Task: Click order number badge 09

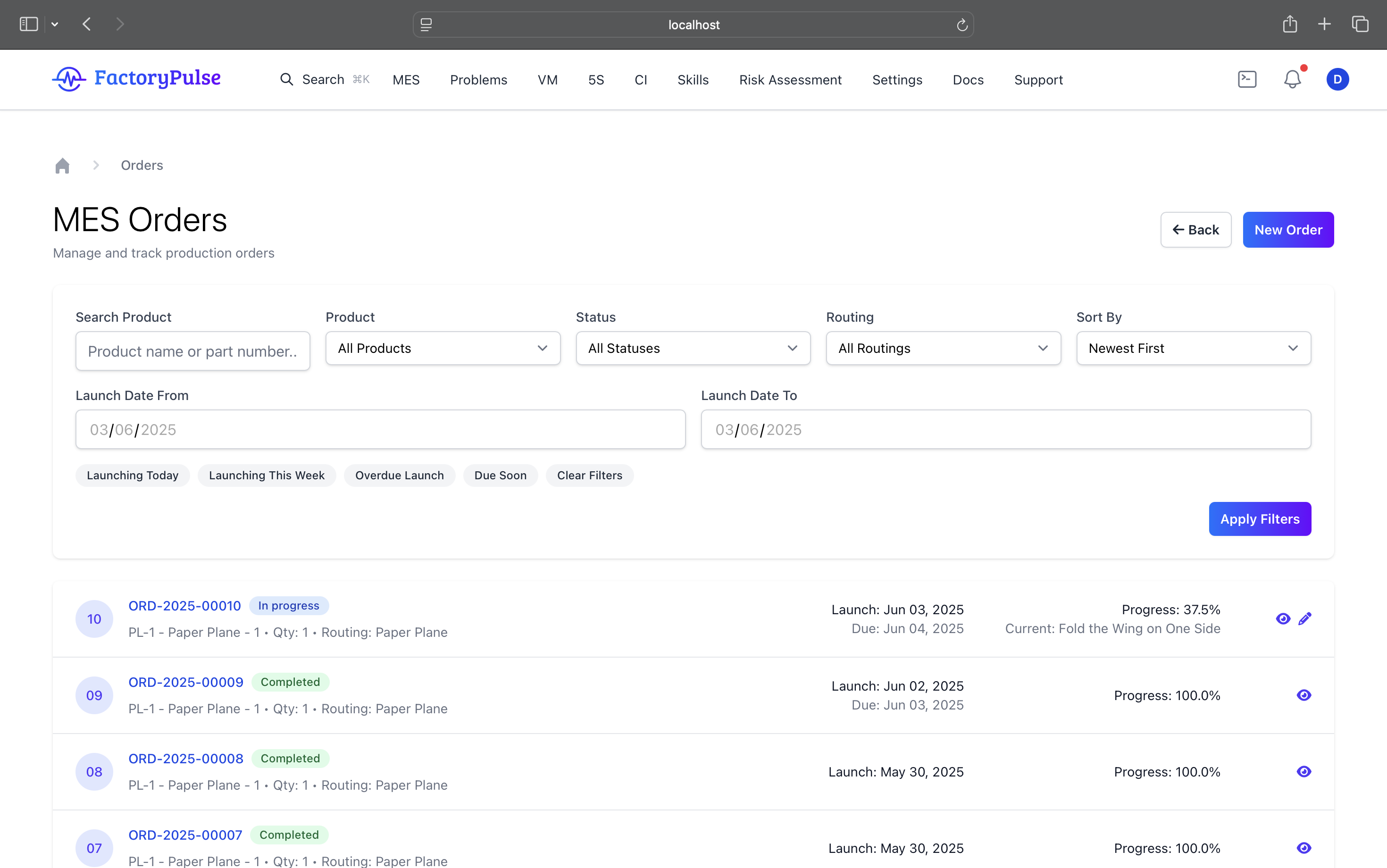Action: pos(94,695)
